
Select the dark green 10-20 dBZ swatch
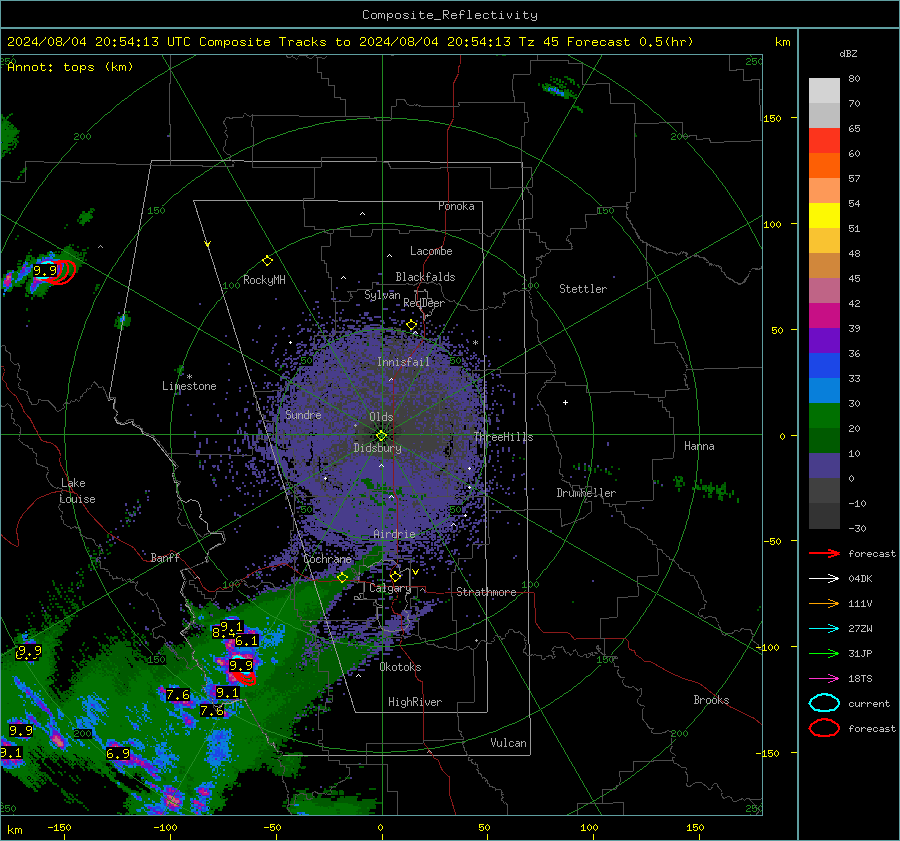point(824,441)
